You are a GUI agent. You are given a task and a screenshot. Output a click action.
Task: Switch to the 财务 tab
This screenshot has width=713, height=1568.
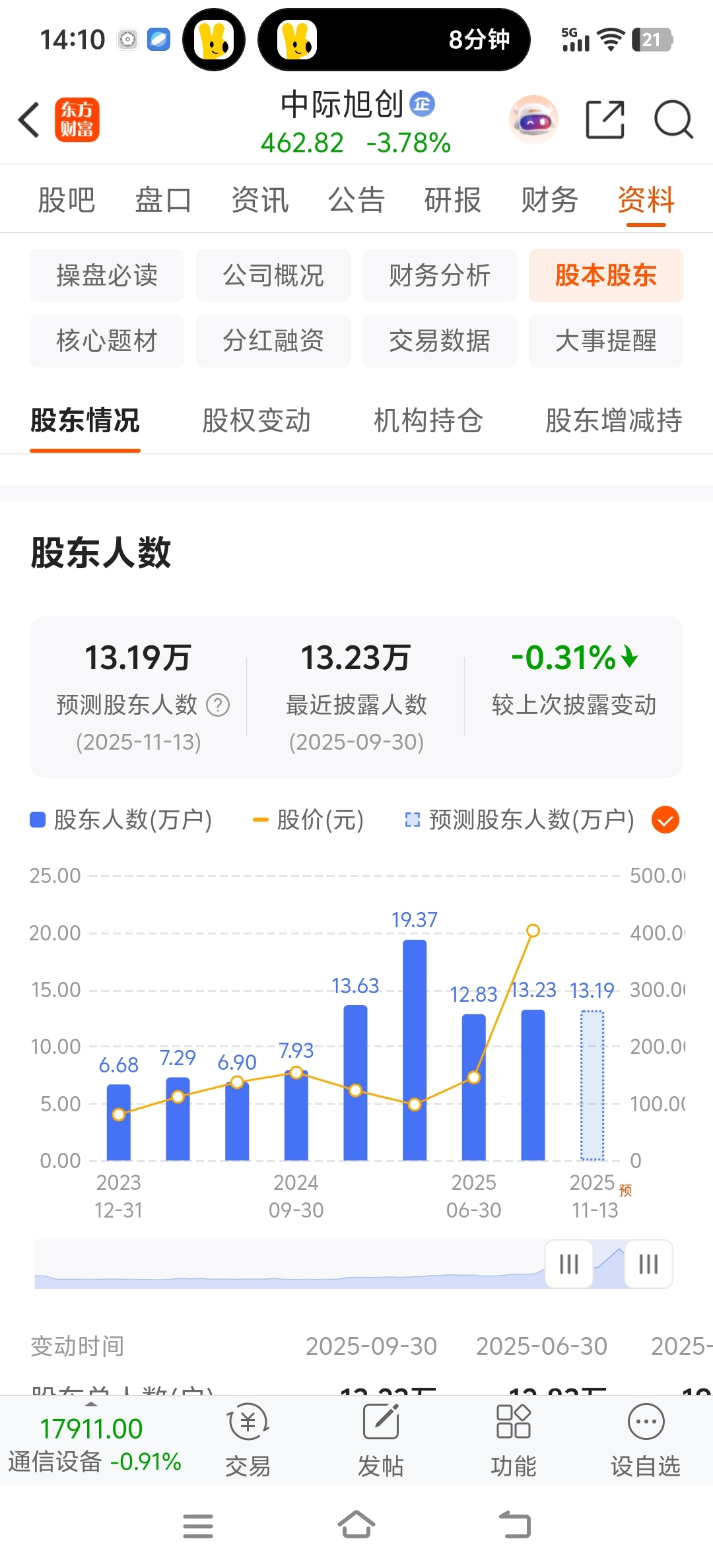549,200
